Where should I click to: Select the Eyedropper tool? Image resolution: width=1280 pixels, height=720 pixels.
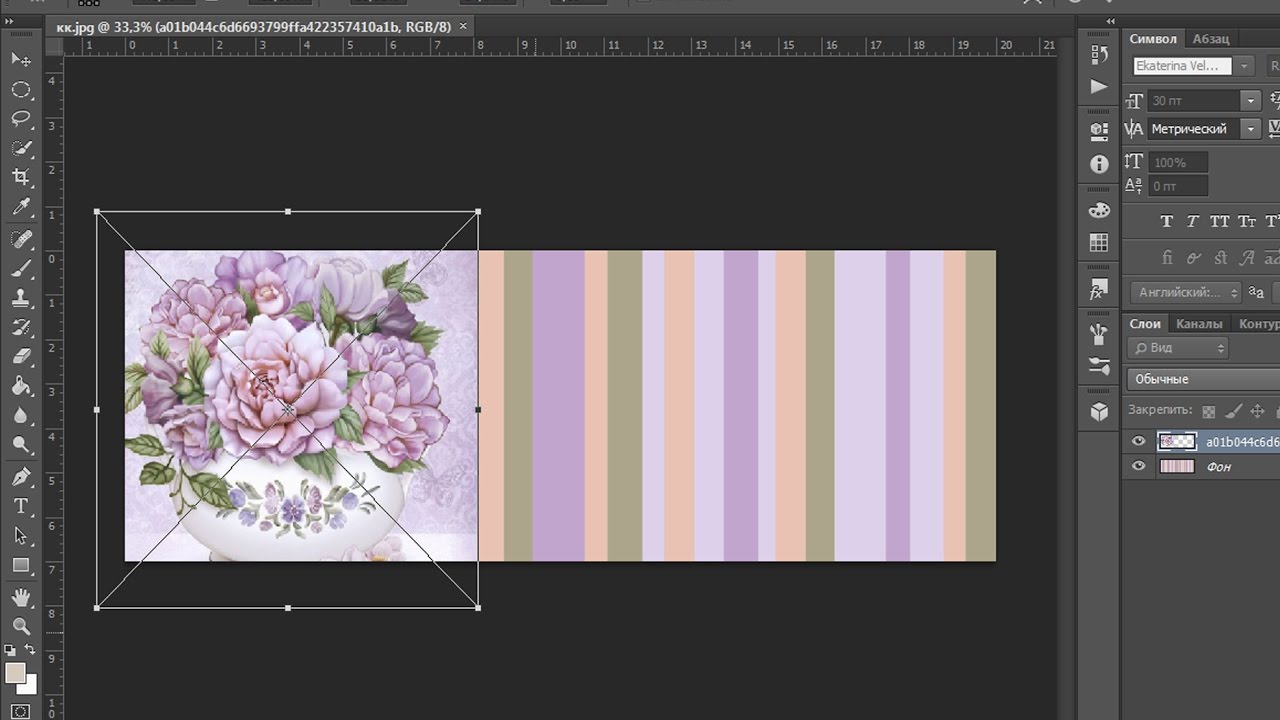tap(20, 207)
